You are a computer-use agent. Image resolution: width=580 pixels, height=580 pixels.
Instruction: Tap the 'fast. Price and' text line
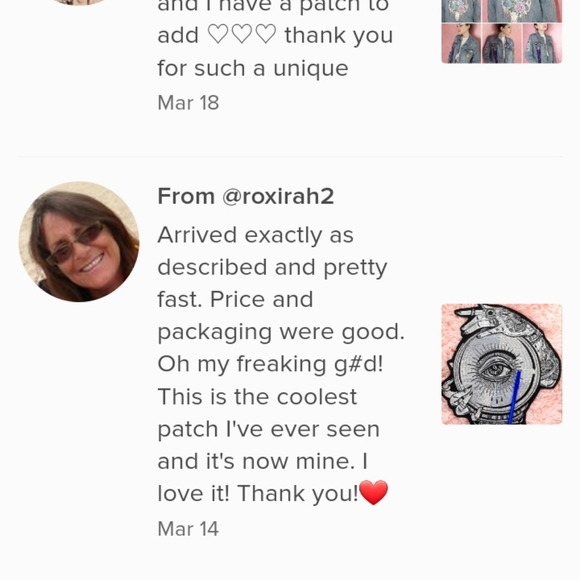point(235,299)
